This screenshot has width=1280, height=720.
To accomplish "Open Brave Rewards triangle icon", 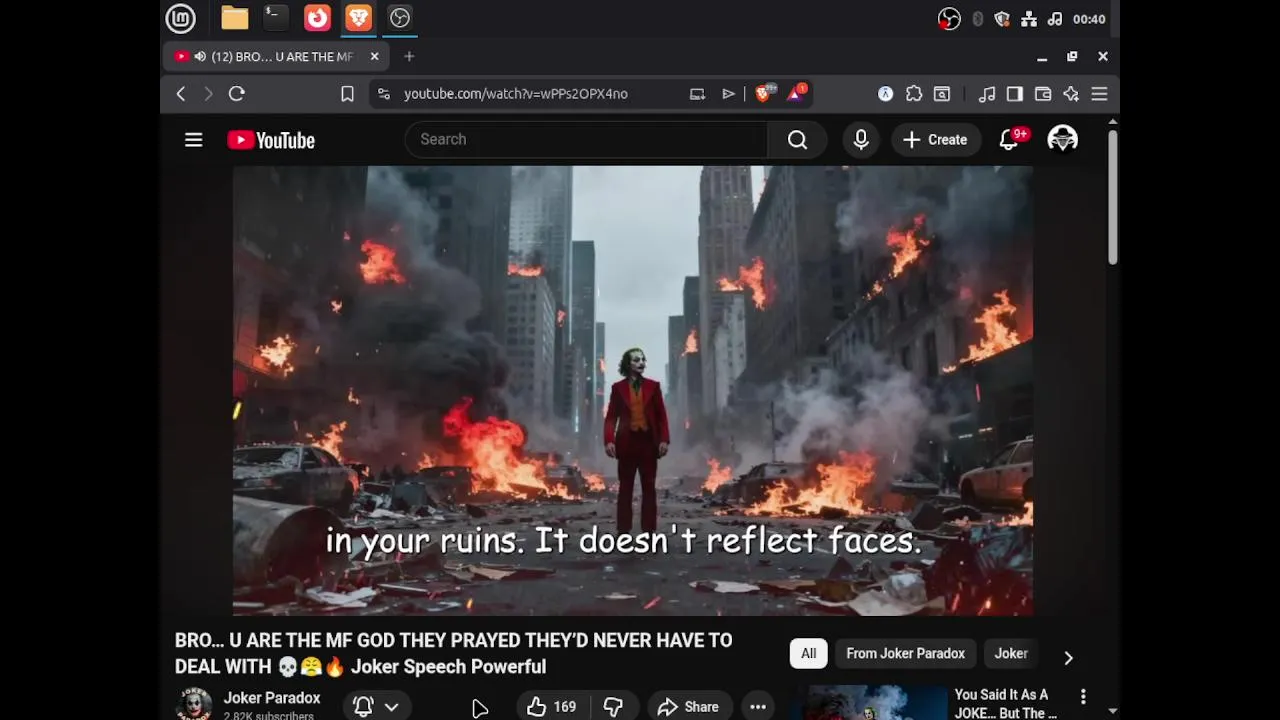I will pos(797,93).
